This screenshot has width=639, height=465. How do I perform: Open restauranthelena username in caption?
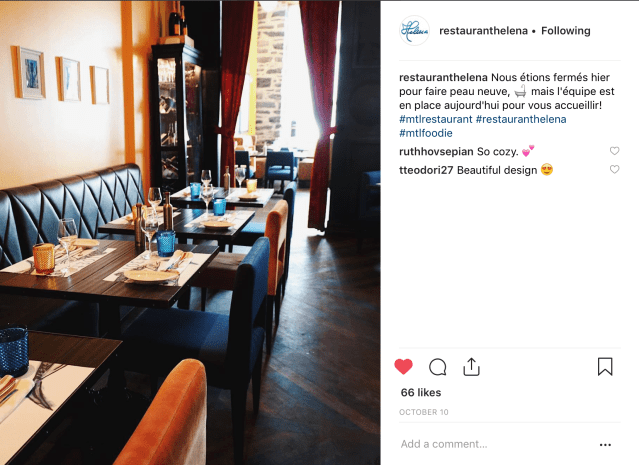click(x=443, y=77)
